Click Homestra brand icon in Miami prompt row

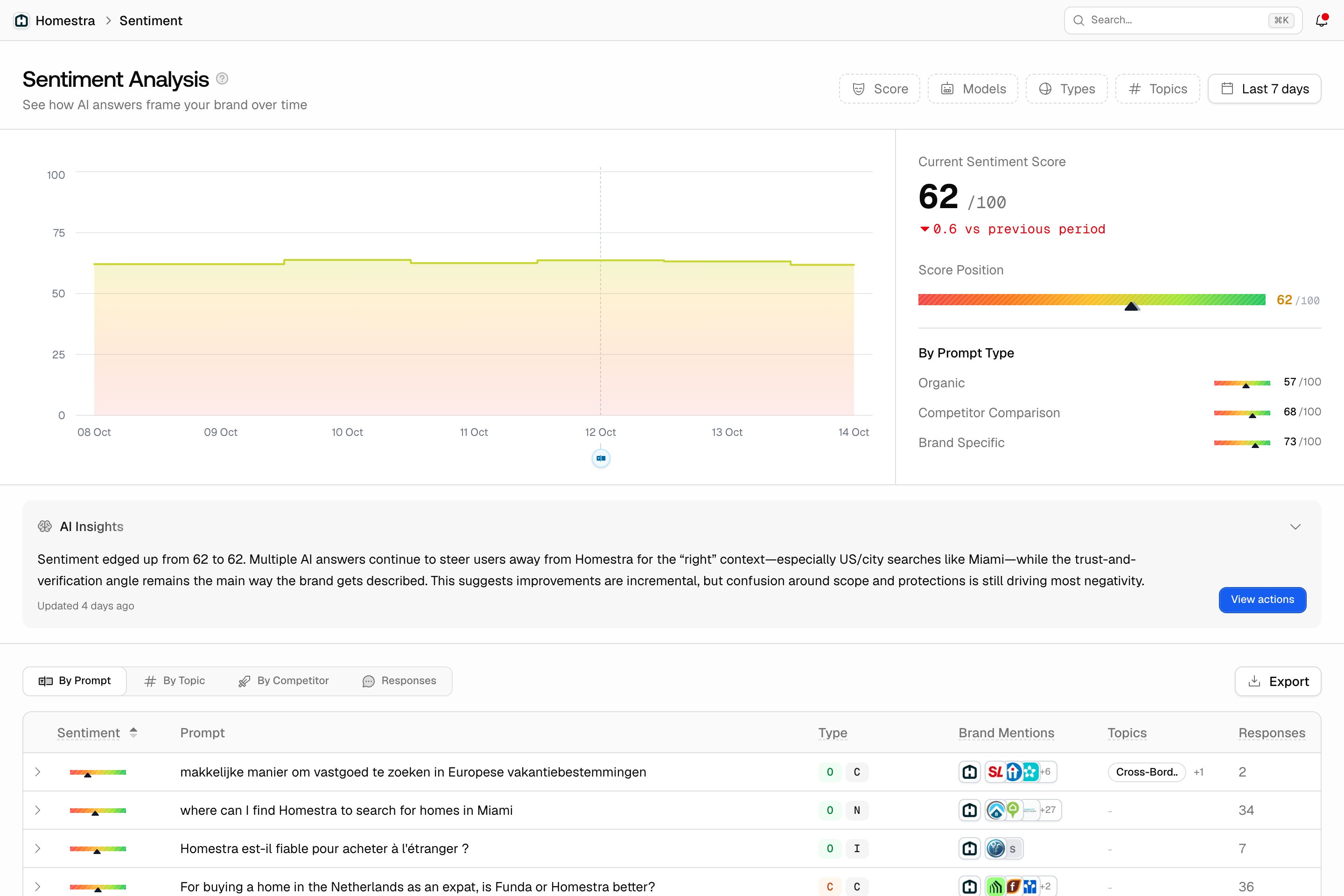click(970, 810)
